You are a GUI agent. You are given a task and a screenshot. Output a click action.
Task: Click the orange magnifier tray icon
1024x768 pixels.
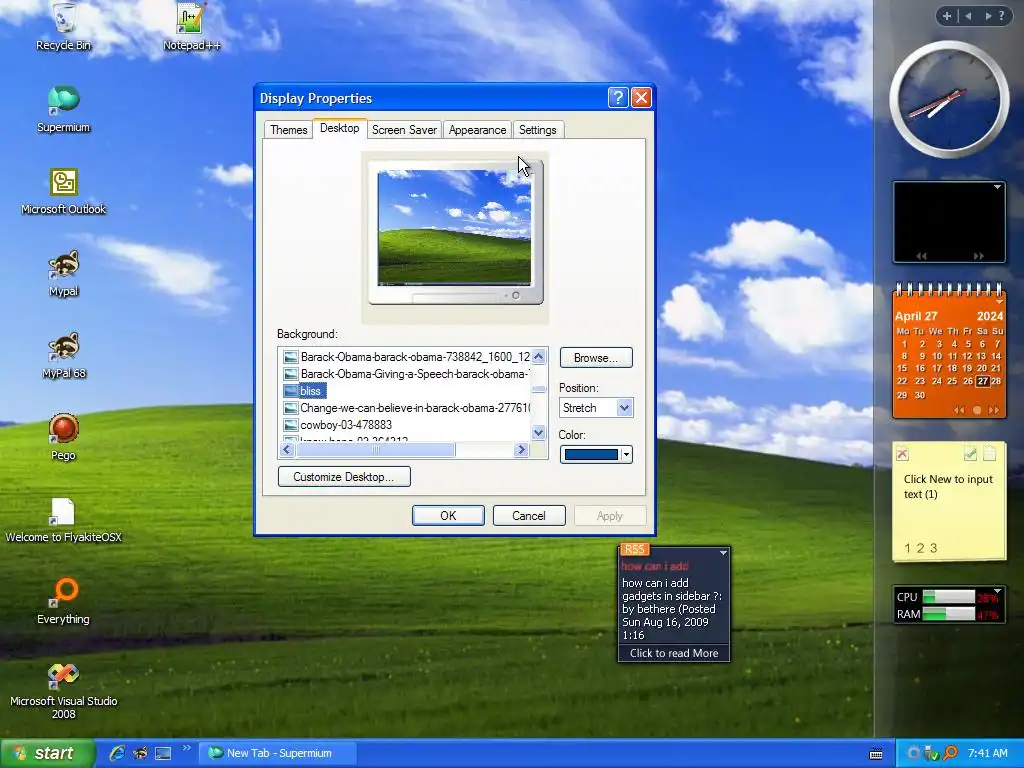click(950, 753)
